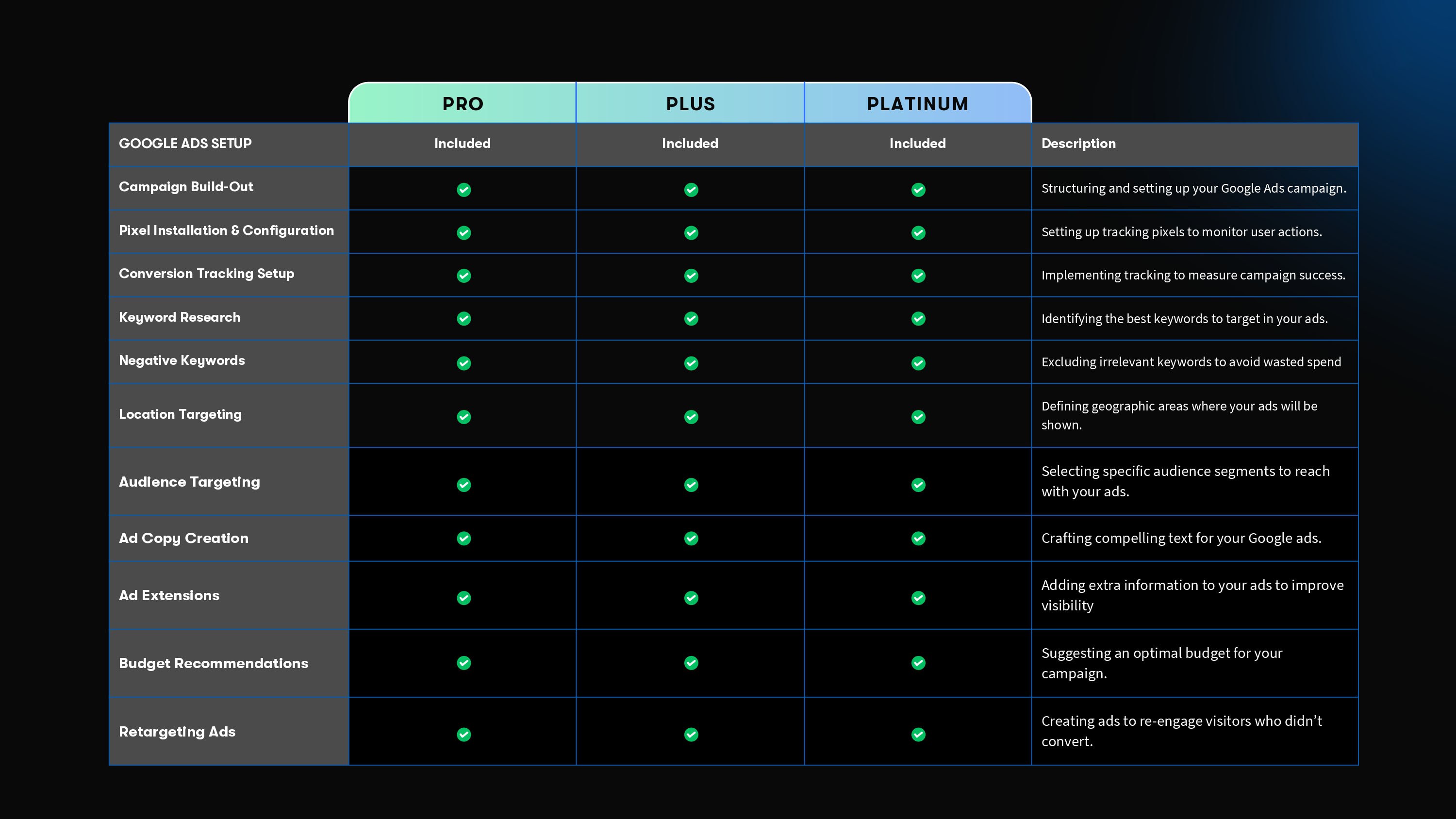Select the PLUS plan header

[x=690, y=104]
